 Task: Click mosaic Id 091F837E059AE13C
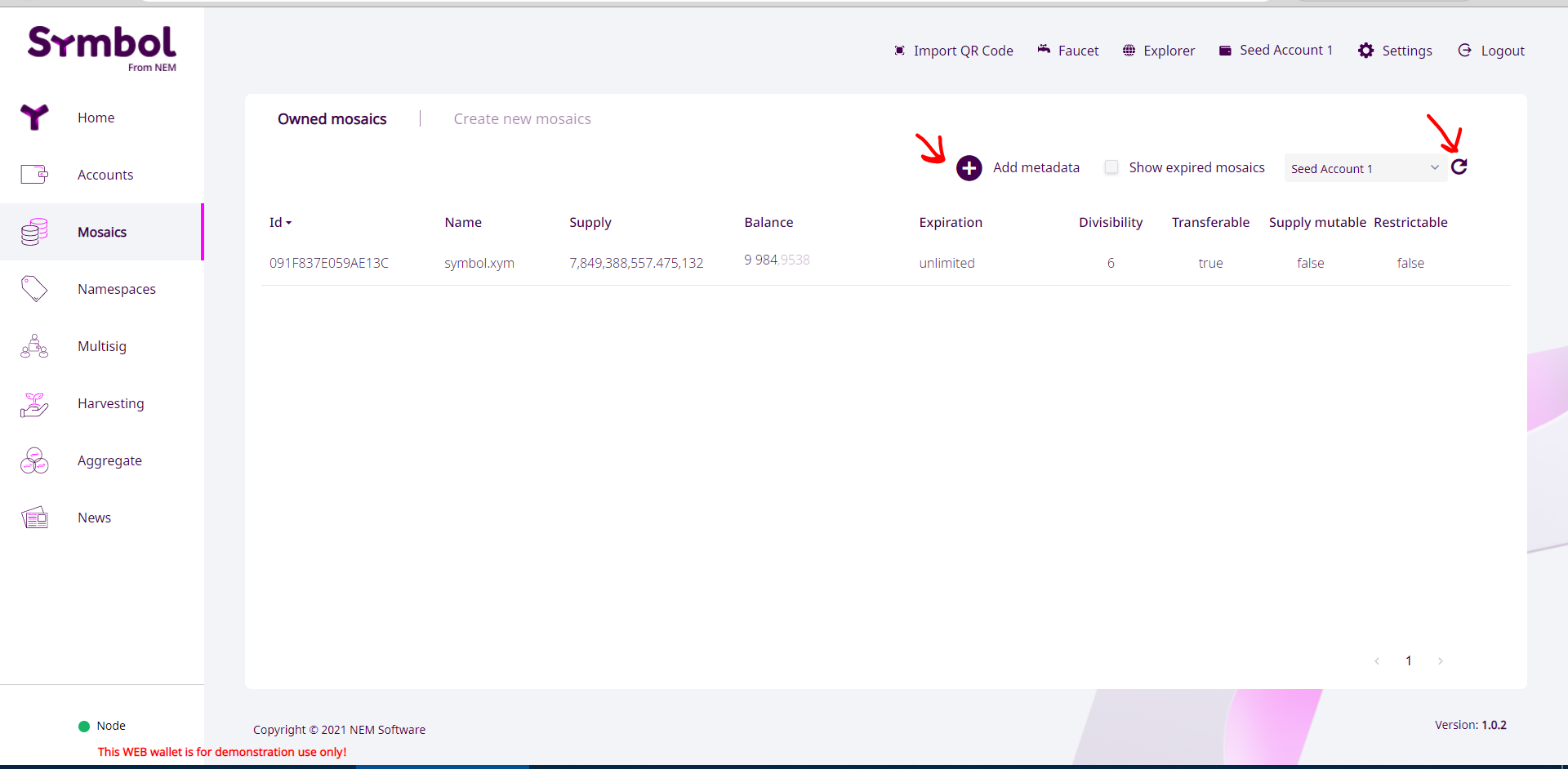click(329, 263)
